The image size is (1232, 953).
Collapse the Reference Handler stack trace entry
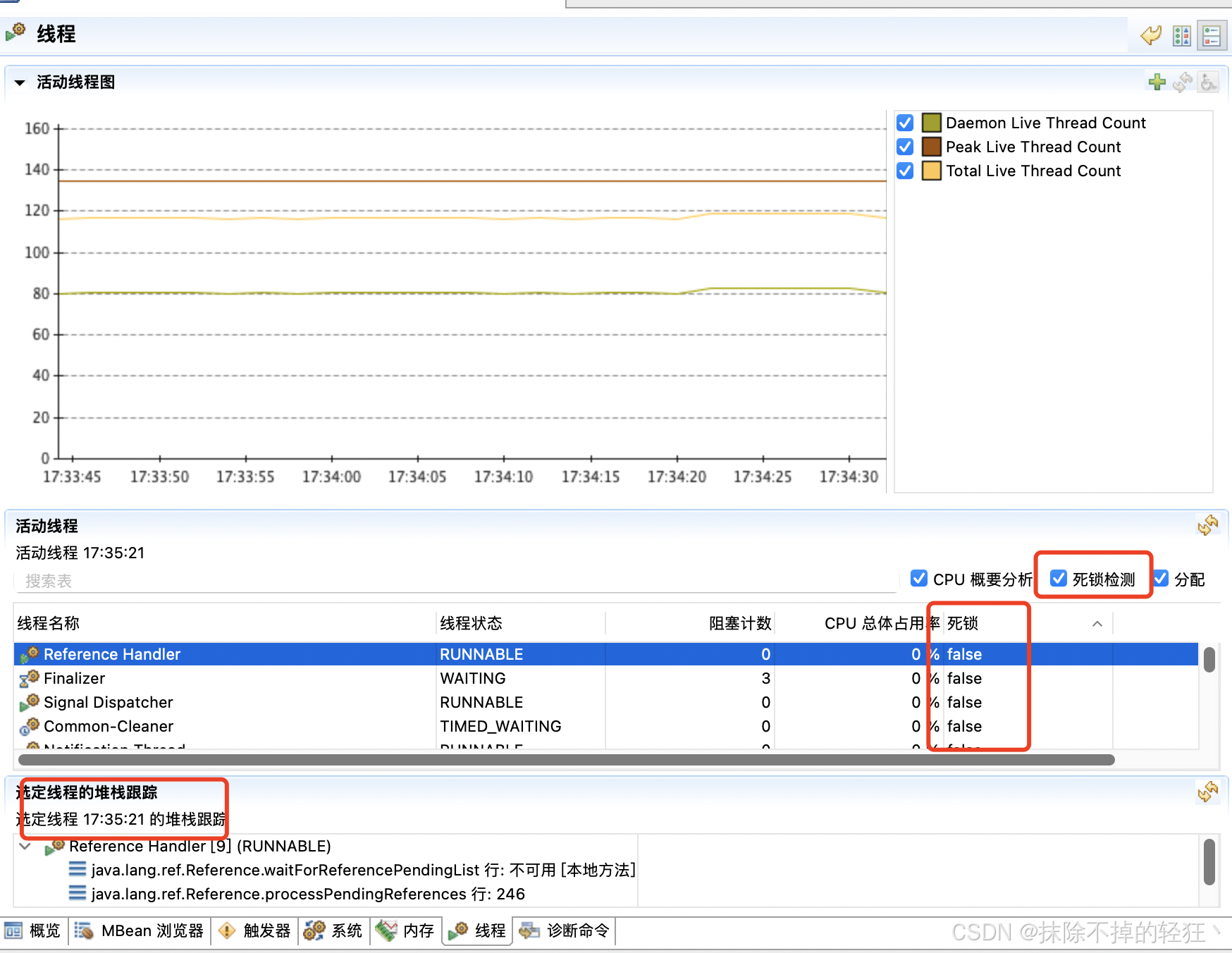[x=24, y=846]
